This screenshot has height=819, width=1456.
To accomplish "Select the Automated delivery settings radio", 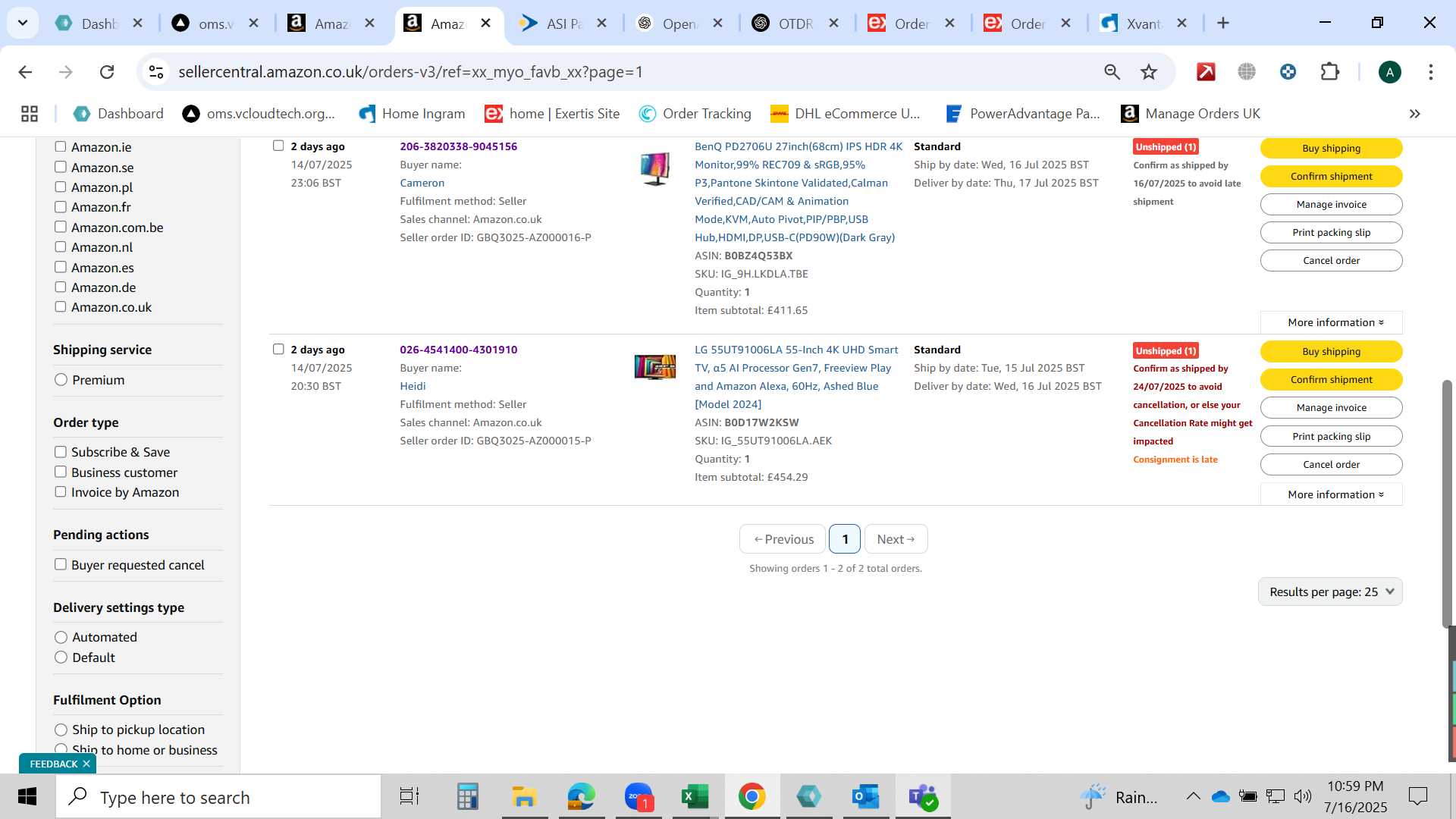I will pyautogui.click(x=61, y=637).
